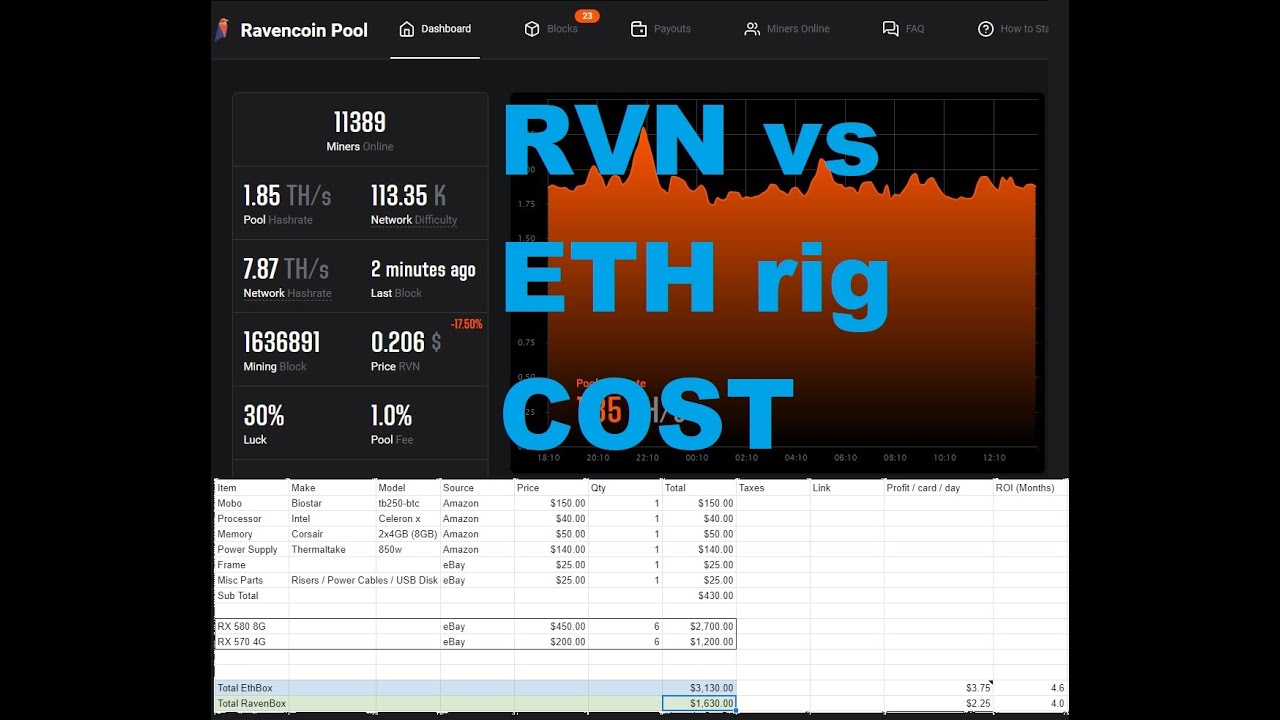Select the Mobo row label cell
The image size is (1280, 720).
point(252,504)
